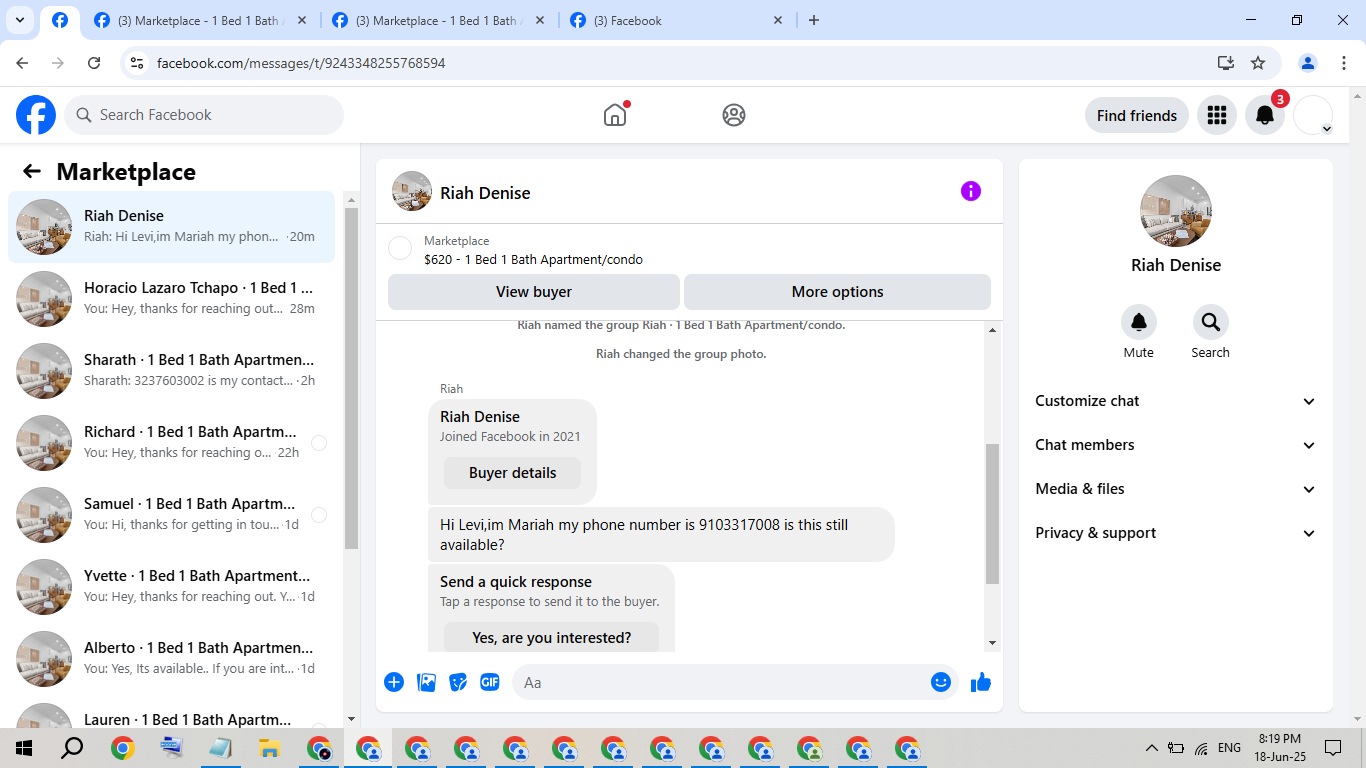
Task: Open the taskbar clock showing 8:19 PM
Action: click(1279, 748)
